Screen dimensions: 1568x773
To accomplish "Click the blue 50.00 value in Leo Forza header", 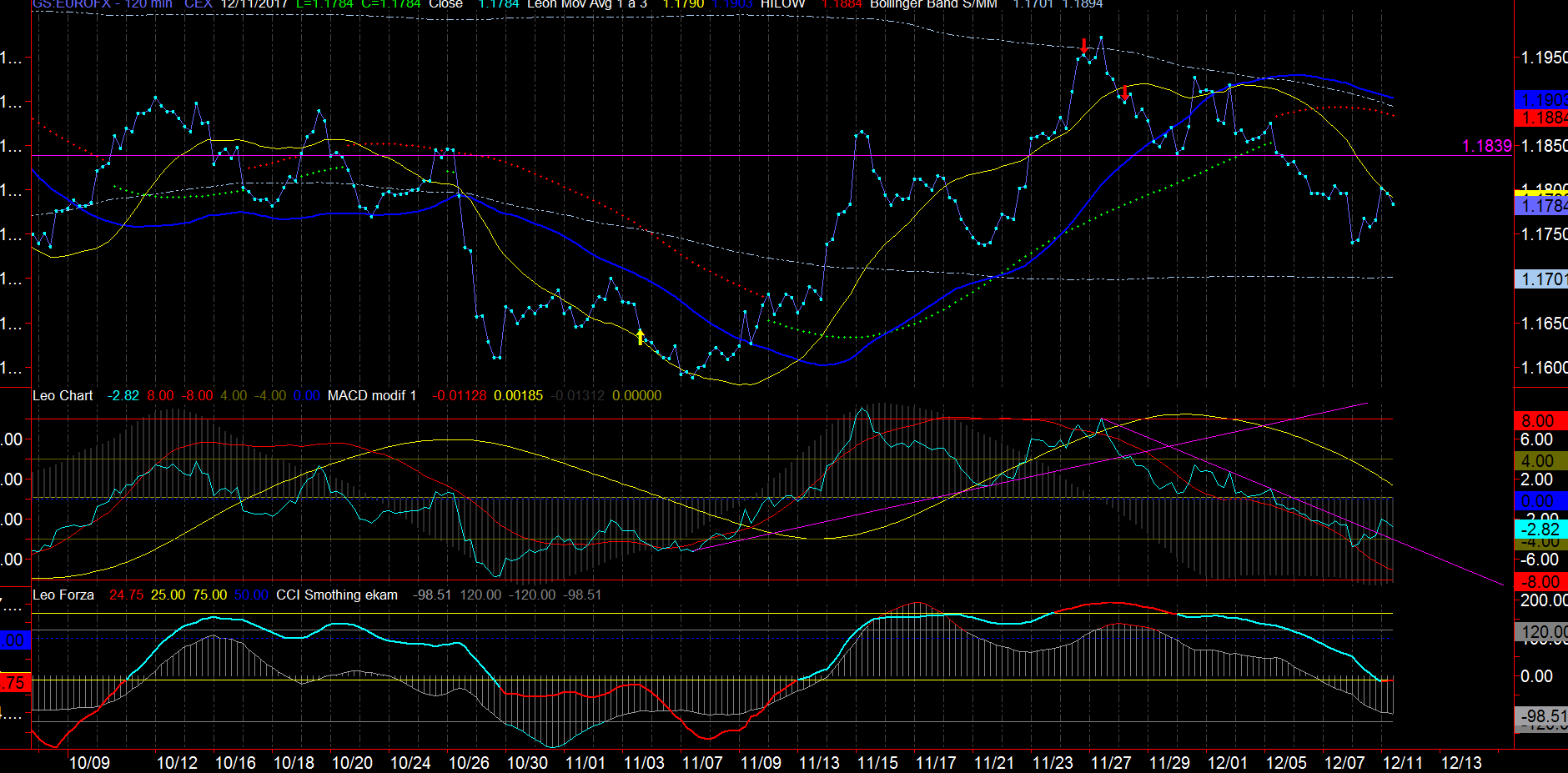I will 251,595.
